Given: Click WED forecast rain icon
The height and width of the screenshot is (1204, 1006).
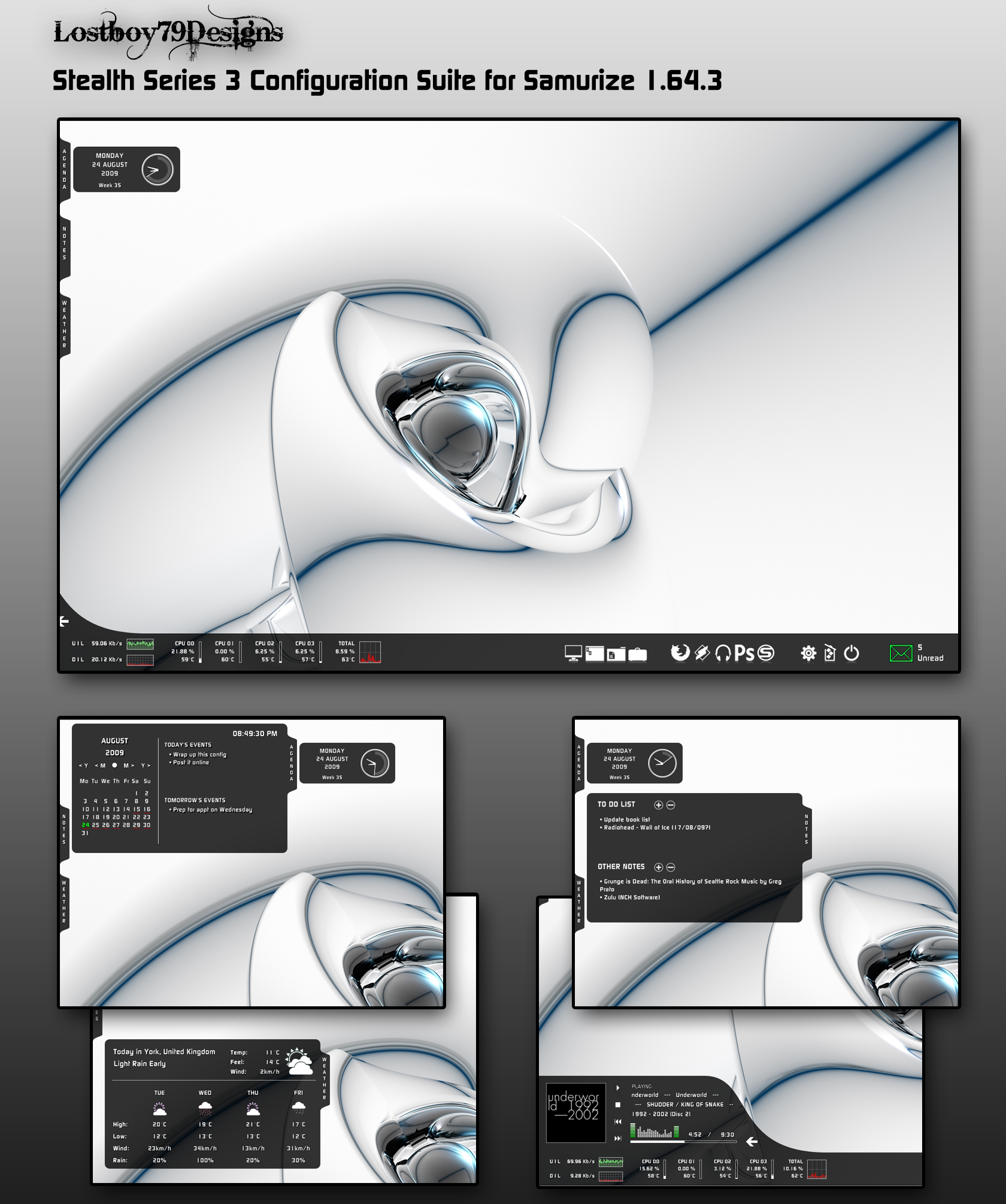Looking at the screenshot, I should point(205,1108).
